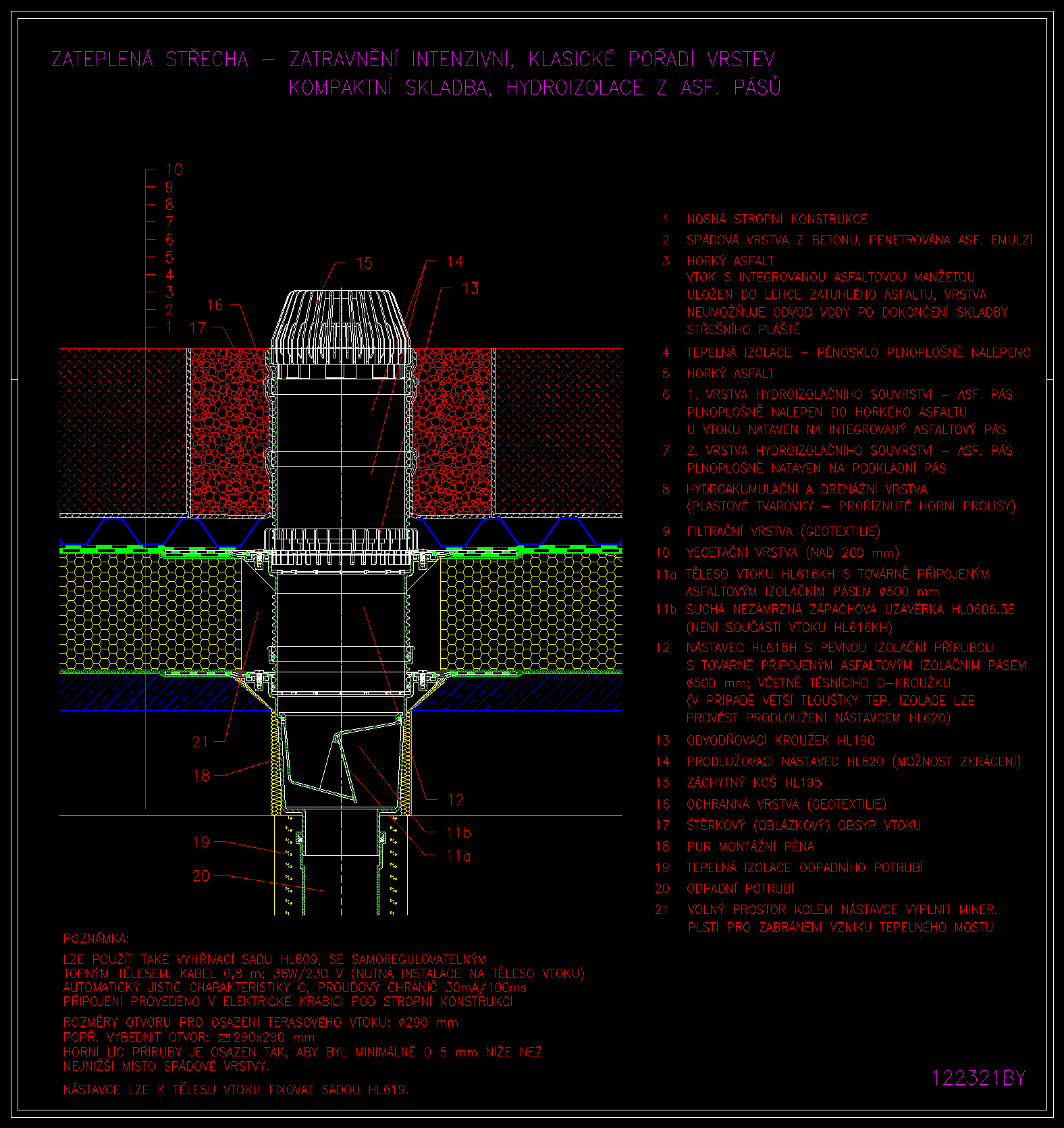Select legend text 'ODPADNÍ POTRUBÍ'
This screenshot has height=1128, width=1064.
point(740,889)
